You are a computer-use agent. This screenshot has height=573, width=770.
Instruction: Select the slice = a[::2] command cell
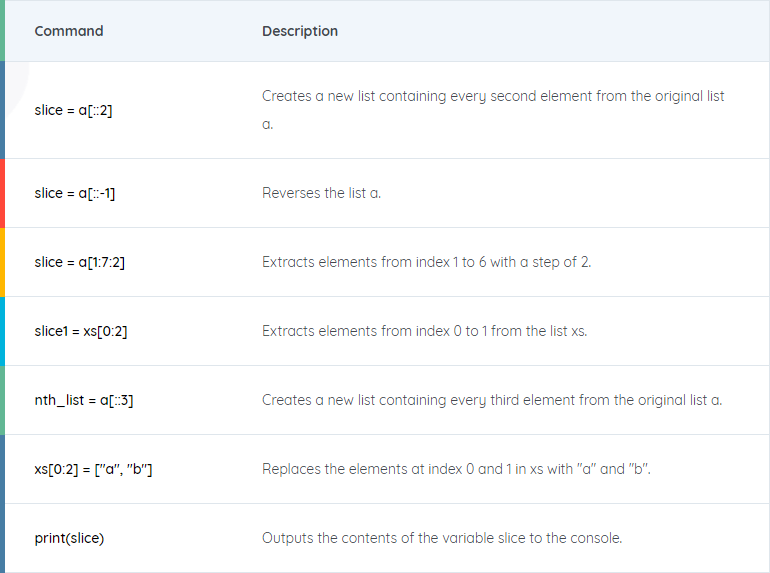(x=73, y=110)
